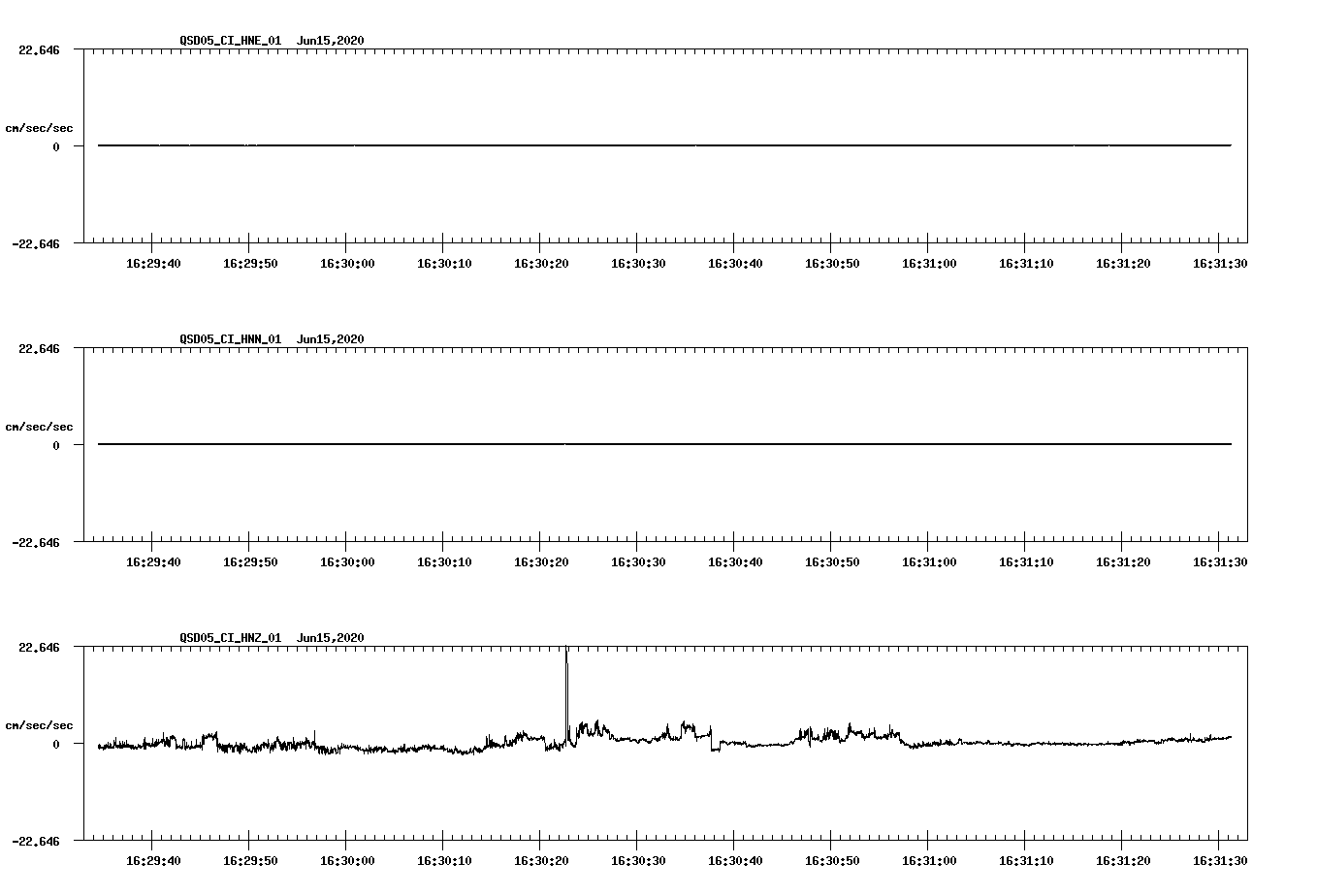This screenshot has width=1317, height=896.
Task: Click the zero label on HNE y-axis
Action: coord(56,147)
